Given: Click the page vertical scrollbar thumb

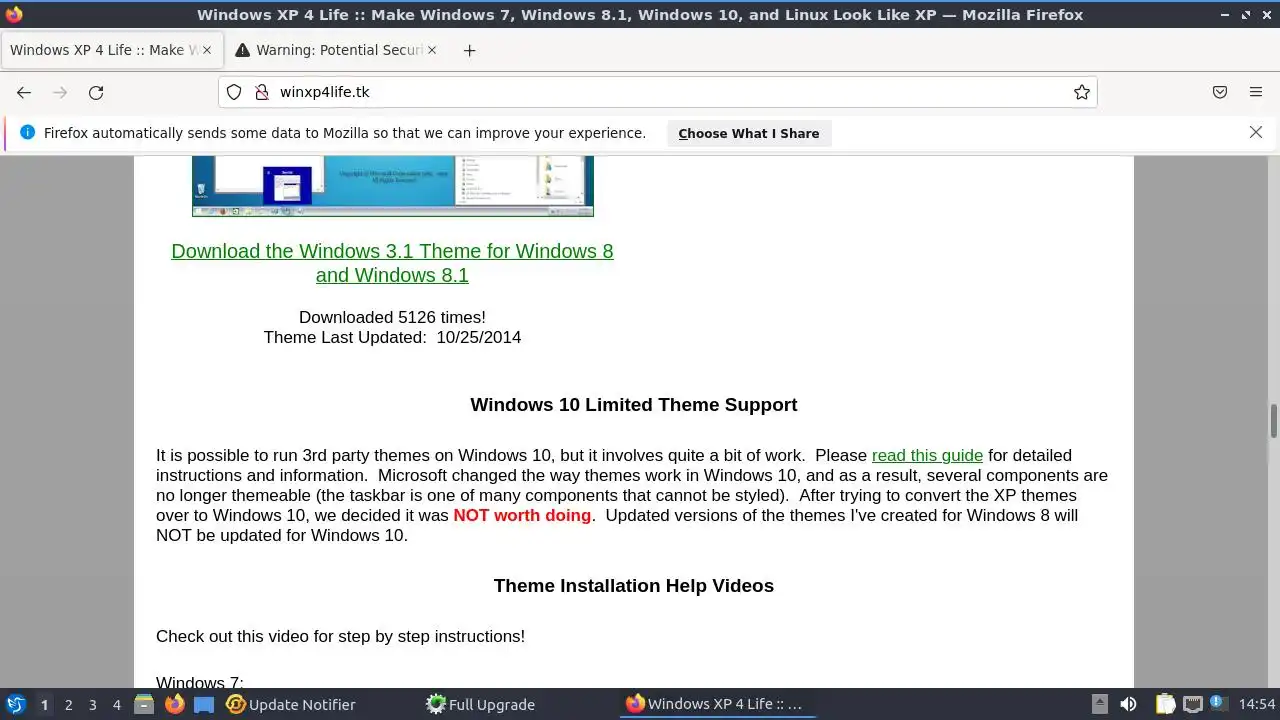Looking at the screenshot, I should (x=1274, y=420).
